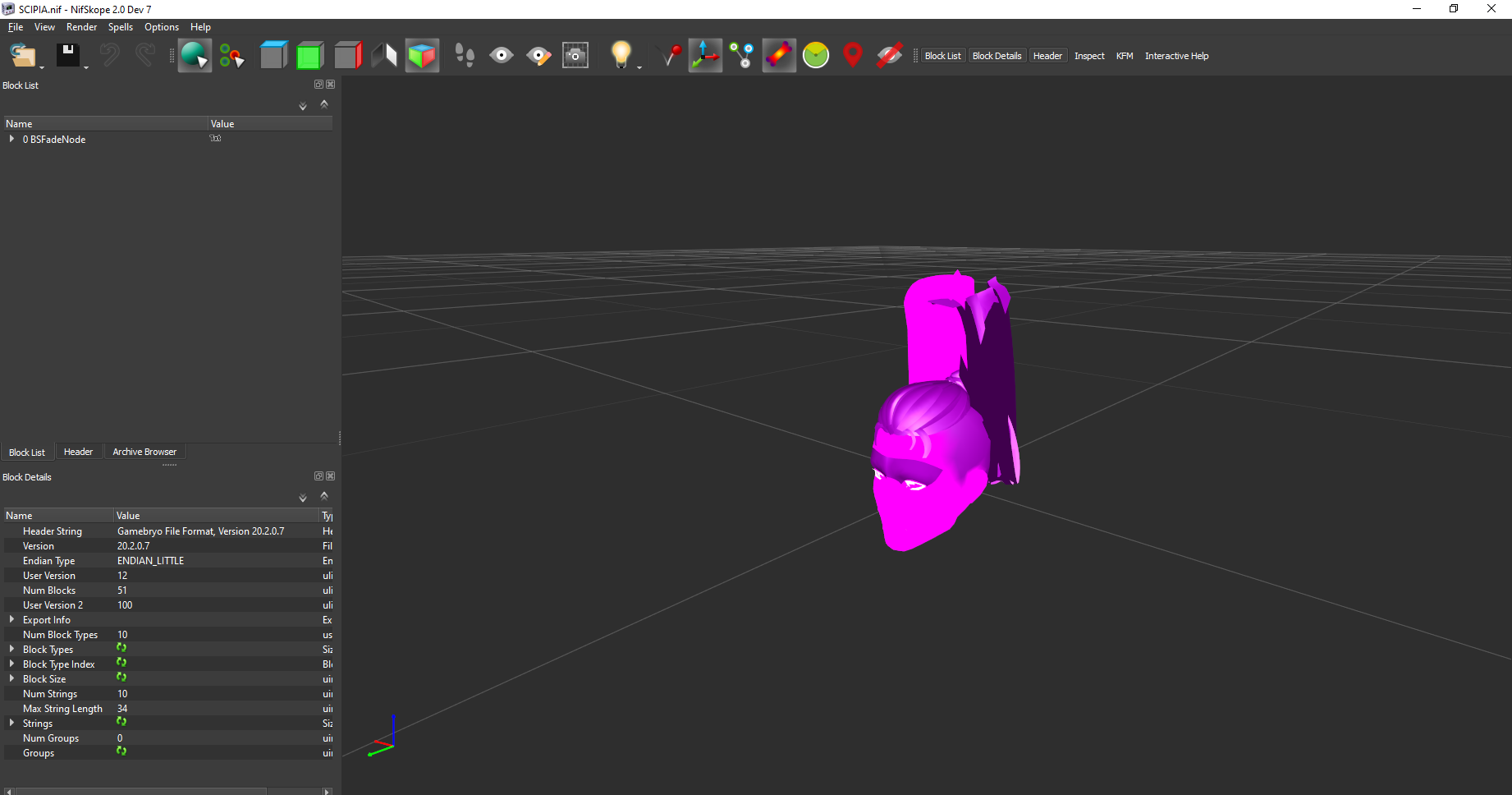Image resolution: width=1512 pixels, height=795 pixels.
Task: Toggle the lighting bulb button
Action: click(x=621, y=56)
